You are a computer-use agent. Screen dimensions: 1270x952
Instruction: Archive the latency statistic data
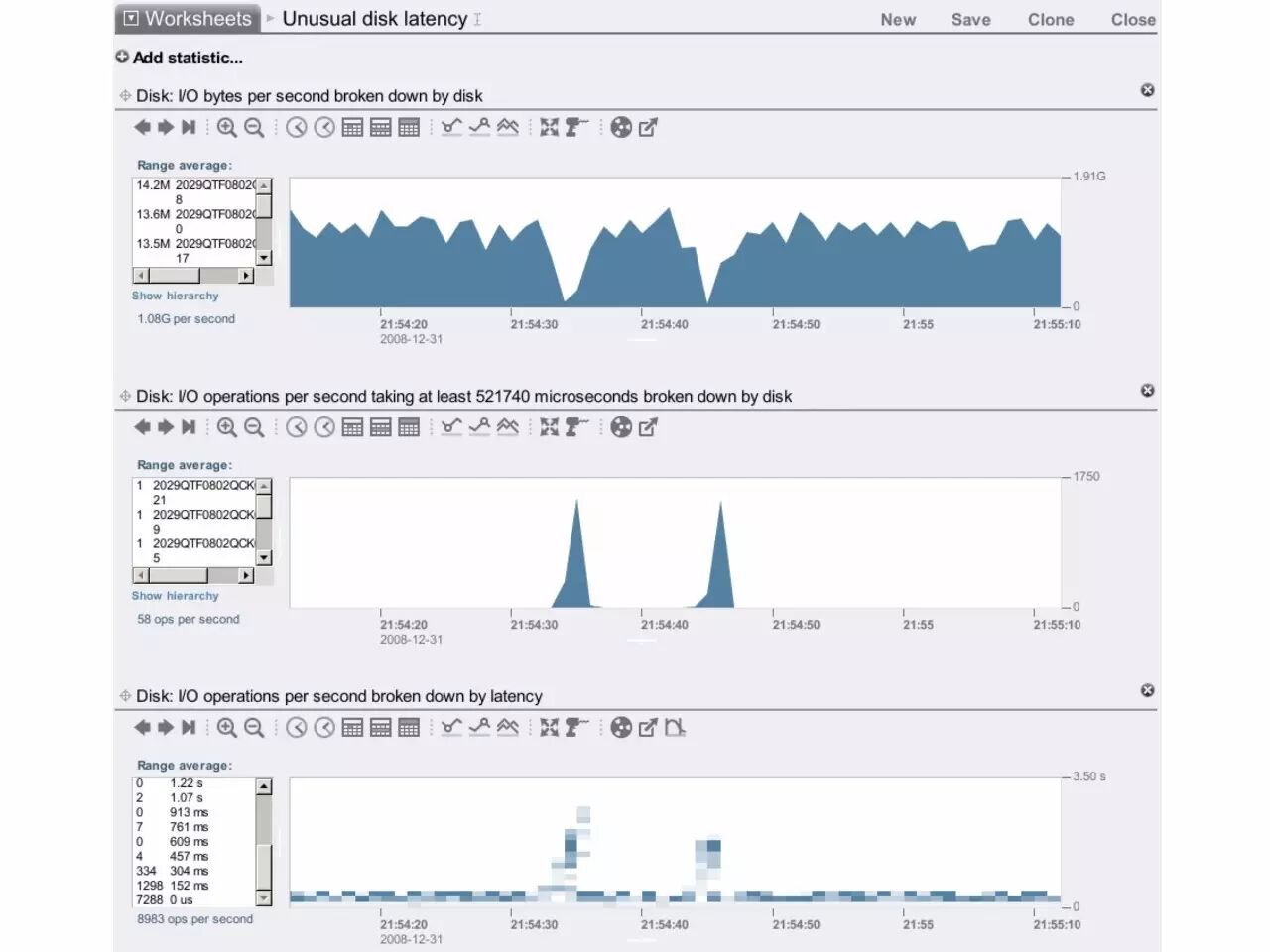(x=621, y=728)
